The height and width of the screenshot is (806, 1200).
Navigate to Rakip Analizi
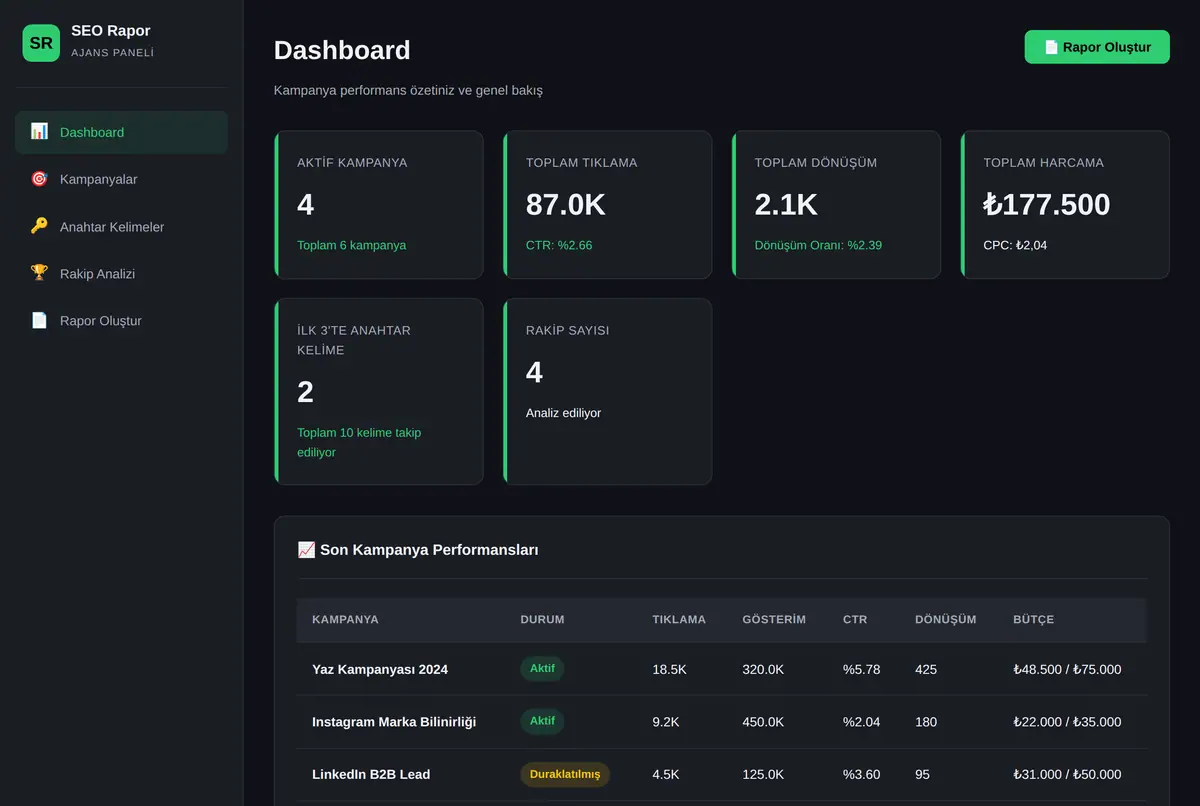[121, 273]
